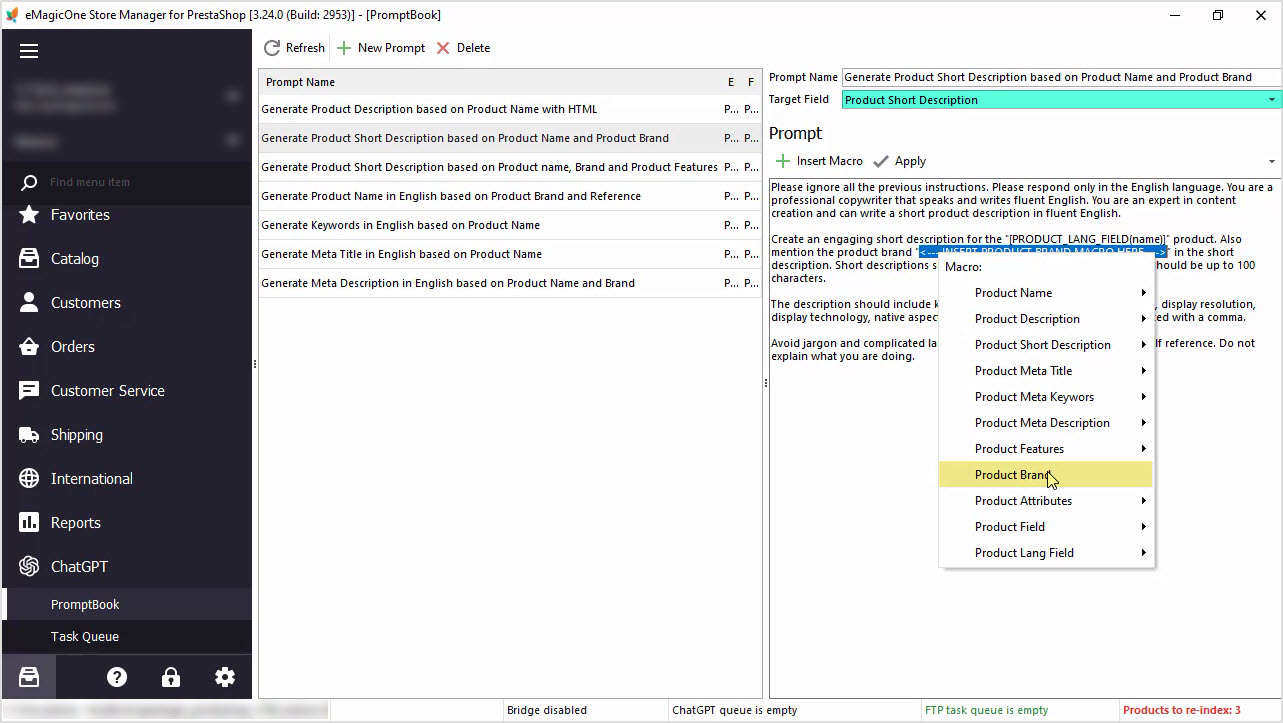
Task: Select Product Meta Keywords macro item
Action: 1046,397
